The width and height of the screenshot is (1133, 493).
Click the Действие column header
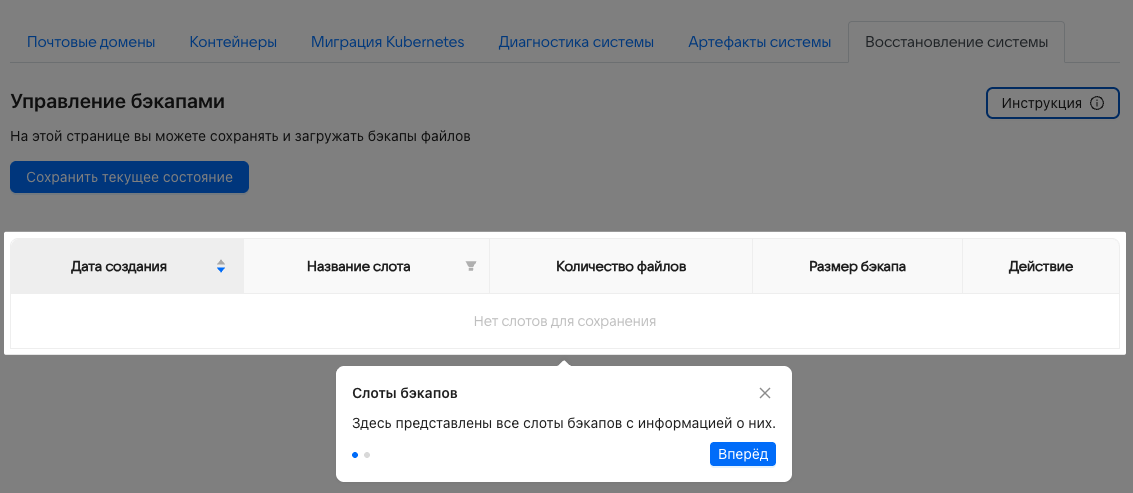pos(1041,266)
